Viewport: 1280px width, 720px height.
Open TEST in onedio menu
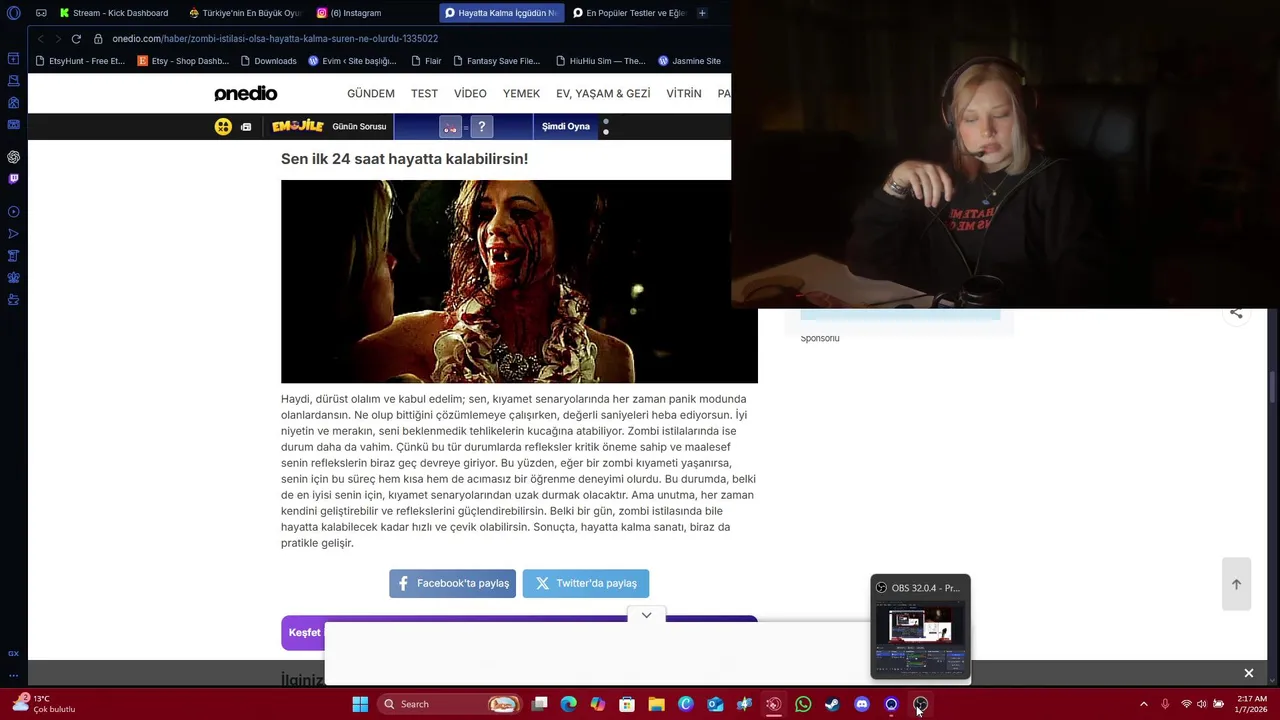(424, 93)
